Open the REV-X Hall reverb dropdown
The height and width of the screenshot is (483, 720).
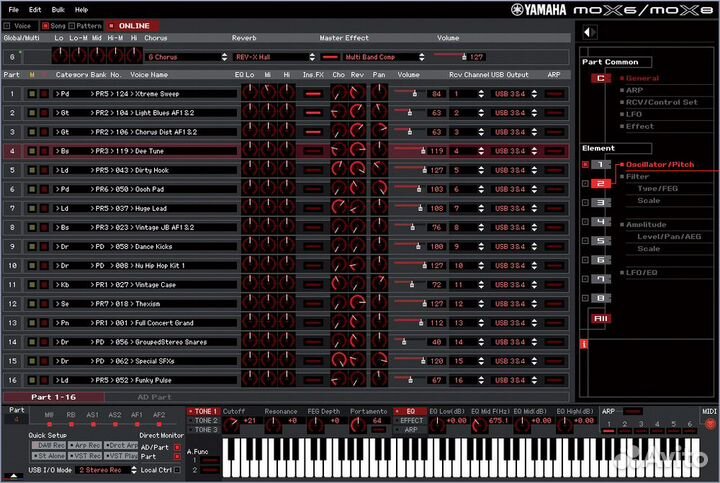275,57
